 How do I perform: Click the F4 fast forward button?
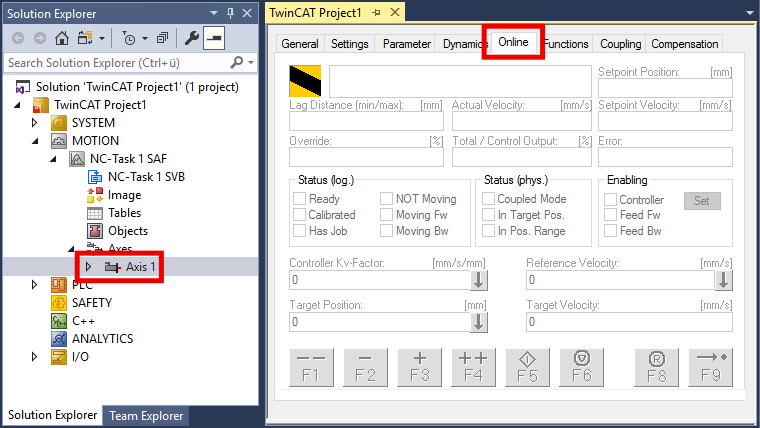[474, 367]
